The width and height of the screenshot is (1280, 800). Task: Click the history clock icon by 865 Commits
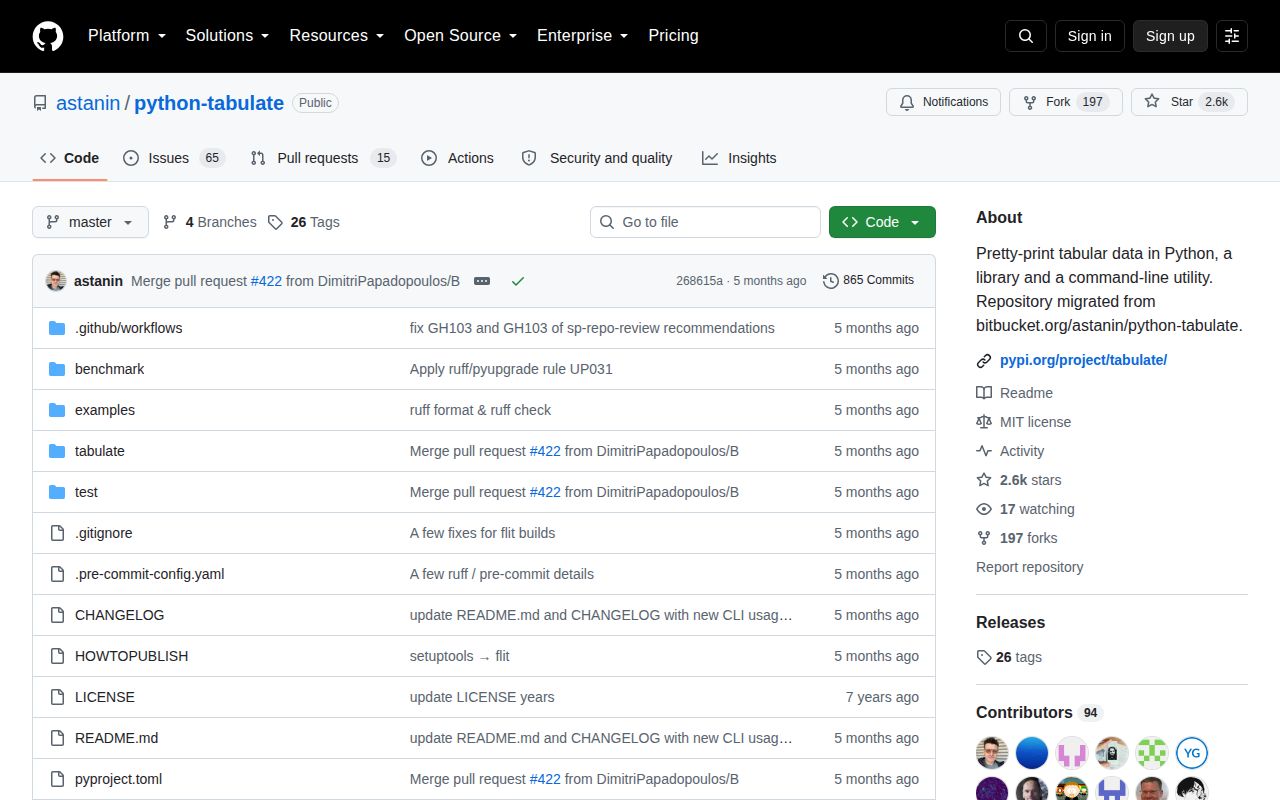(x=831, y=281)
